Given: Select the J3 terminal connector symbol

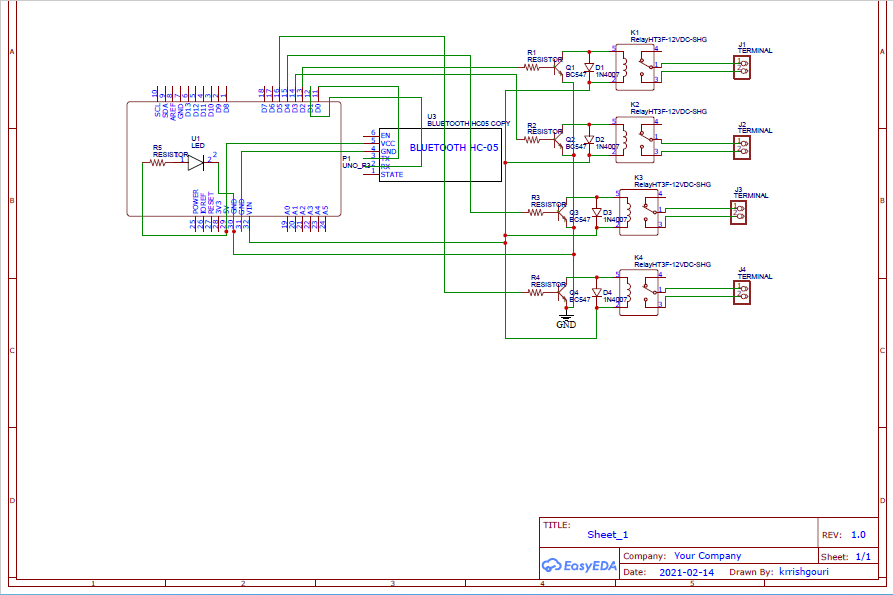Looking at the screenshot, I should click(x=739, y=211).
